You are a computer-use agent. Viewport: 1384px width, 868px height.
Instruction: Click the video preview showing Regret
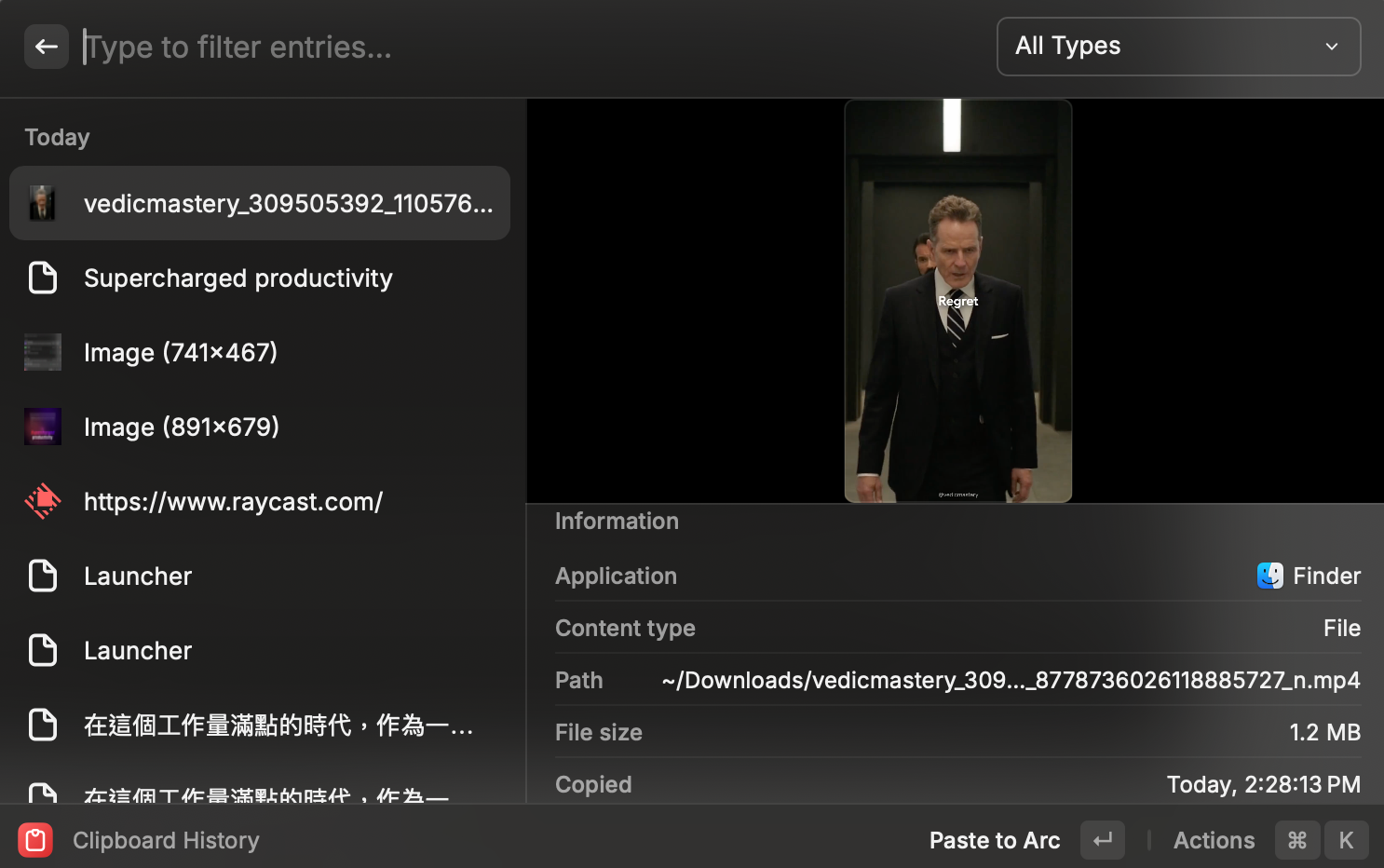tap(957, 300)
